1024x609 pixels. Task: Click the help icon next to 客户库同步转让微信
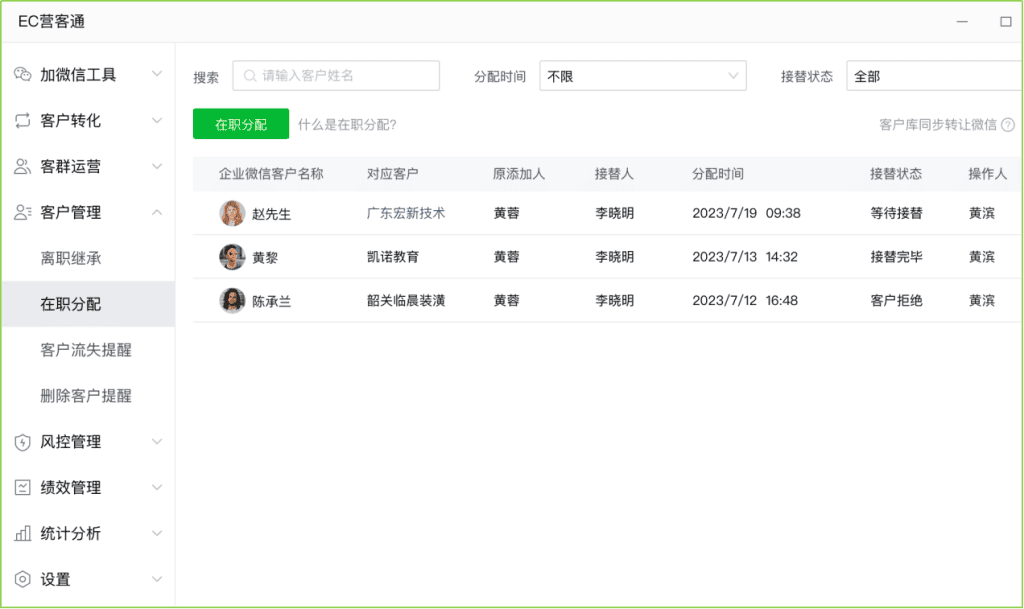(x=1008, y=125)
